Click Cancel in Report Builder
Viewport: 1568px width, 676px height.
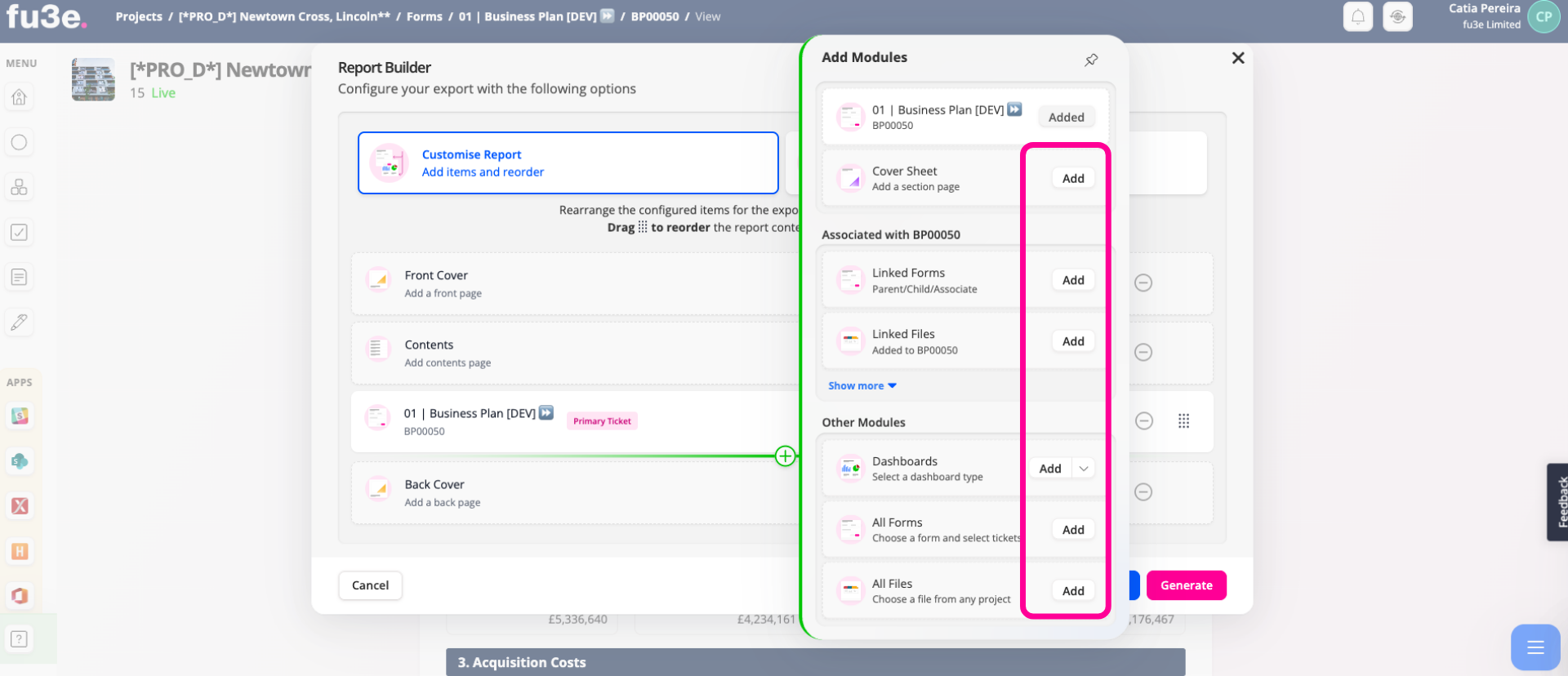click(370, 585)
